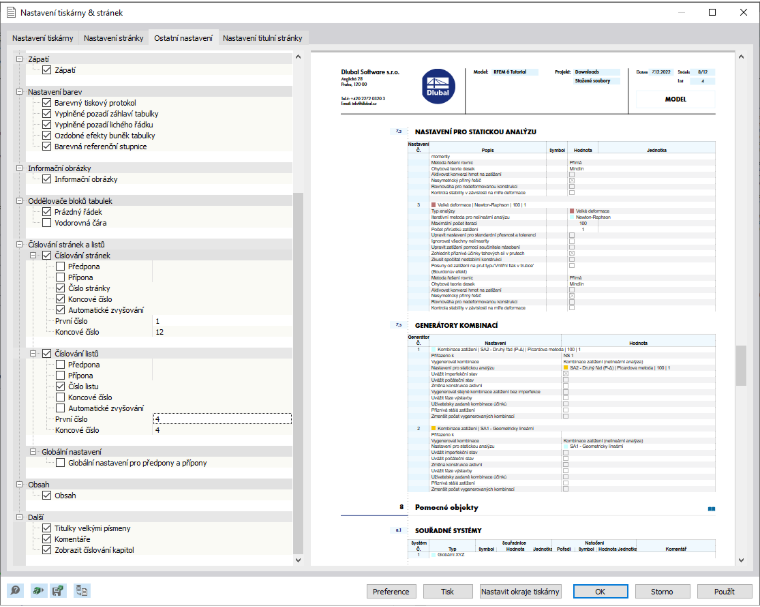The width and height of the screenshot is (760, 607).
Task: Toggle Barevná referenční stupnice checkbox
Action: (47, 146)
